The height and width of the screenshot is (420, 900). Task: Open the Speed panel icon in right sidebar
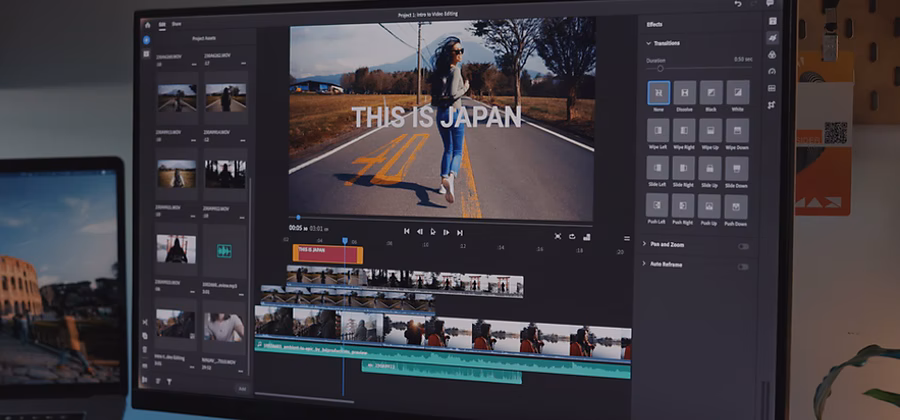coord(771,71)
